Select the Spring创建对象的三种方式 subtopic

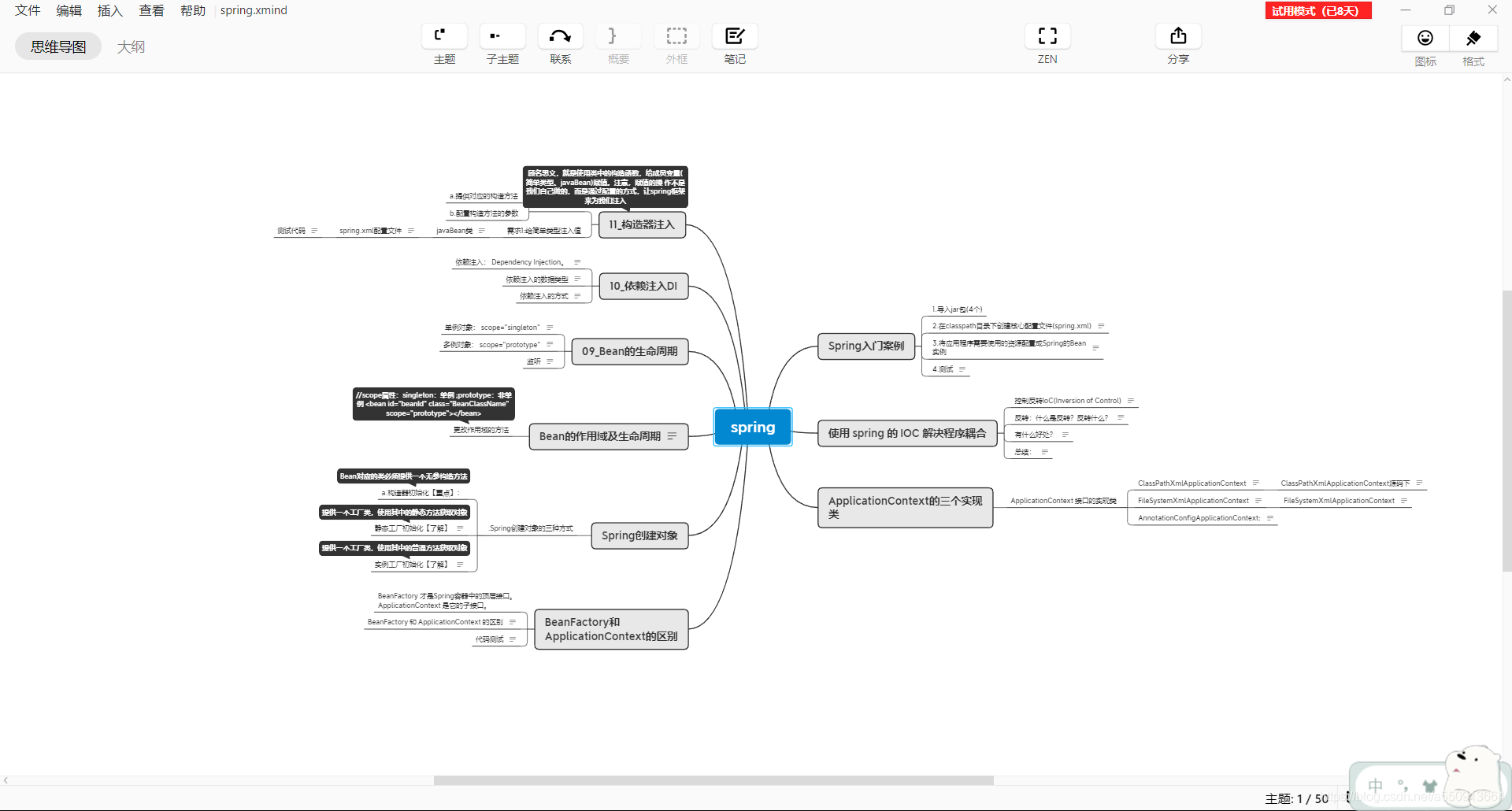[x=532, y=528]
